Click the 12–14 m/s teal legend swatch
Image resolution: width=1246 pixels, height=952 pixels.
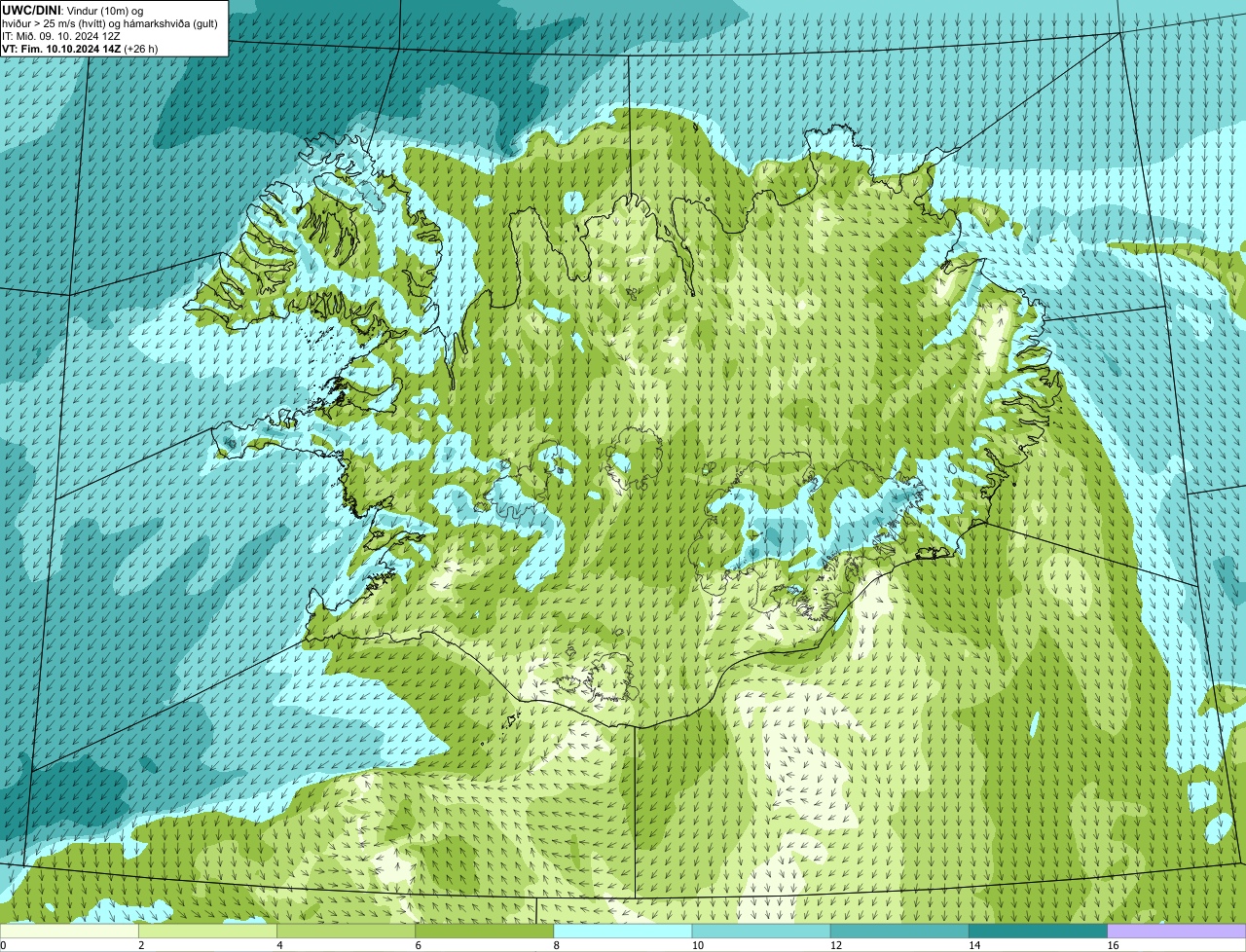coord(900,931)
